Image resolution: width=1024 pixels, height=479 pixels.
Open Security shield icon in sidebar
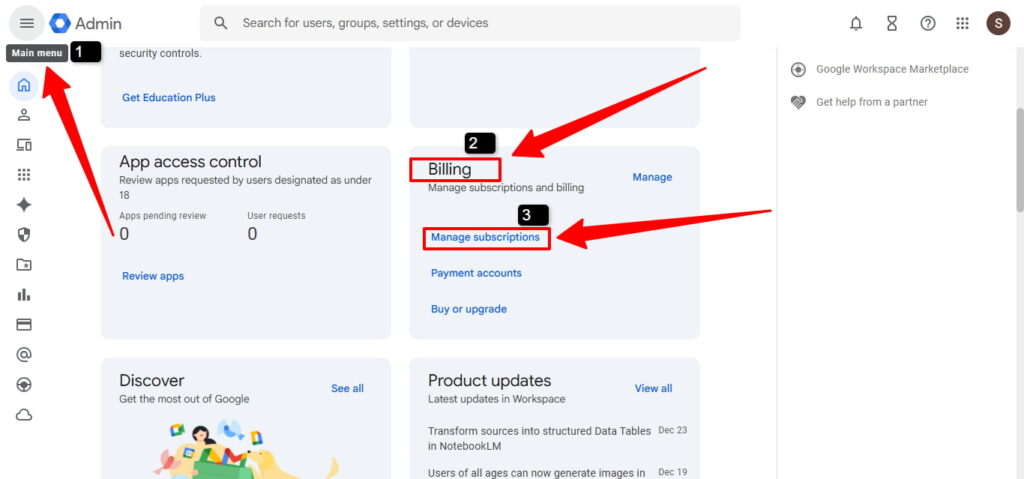[24, 235]
